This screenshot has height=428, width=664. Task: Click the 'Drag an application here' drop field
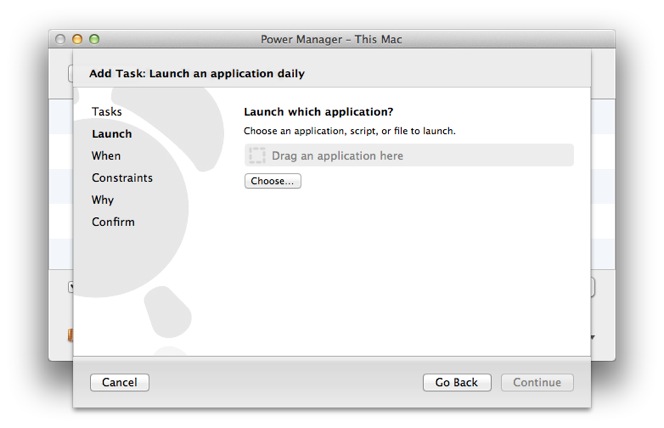point(409,155)
